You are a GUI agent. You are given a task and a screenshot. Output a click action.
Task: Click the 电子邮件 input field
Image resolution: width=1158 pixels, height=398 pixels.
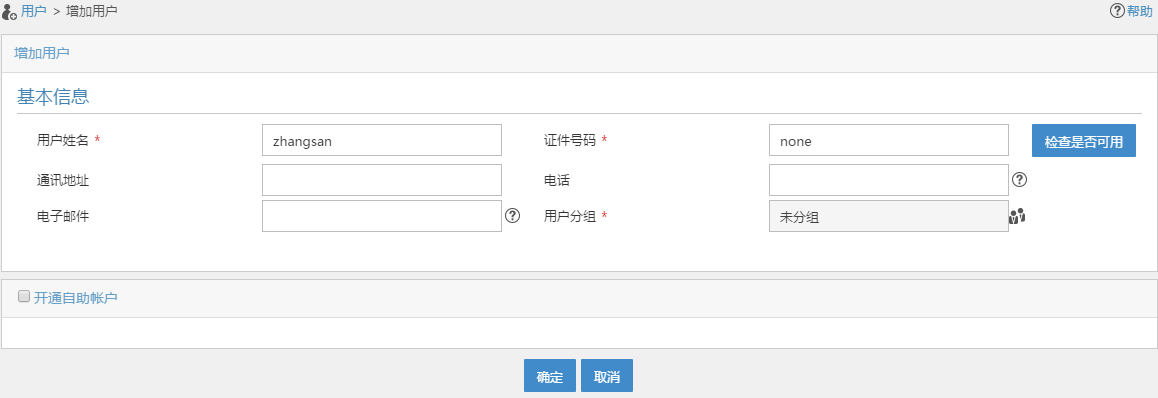click(382, 216)
